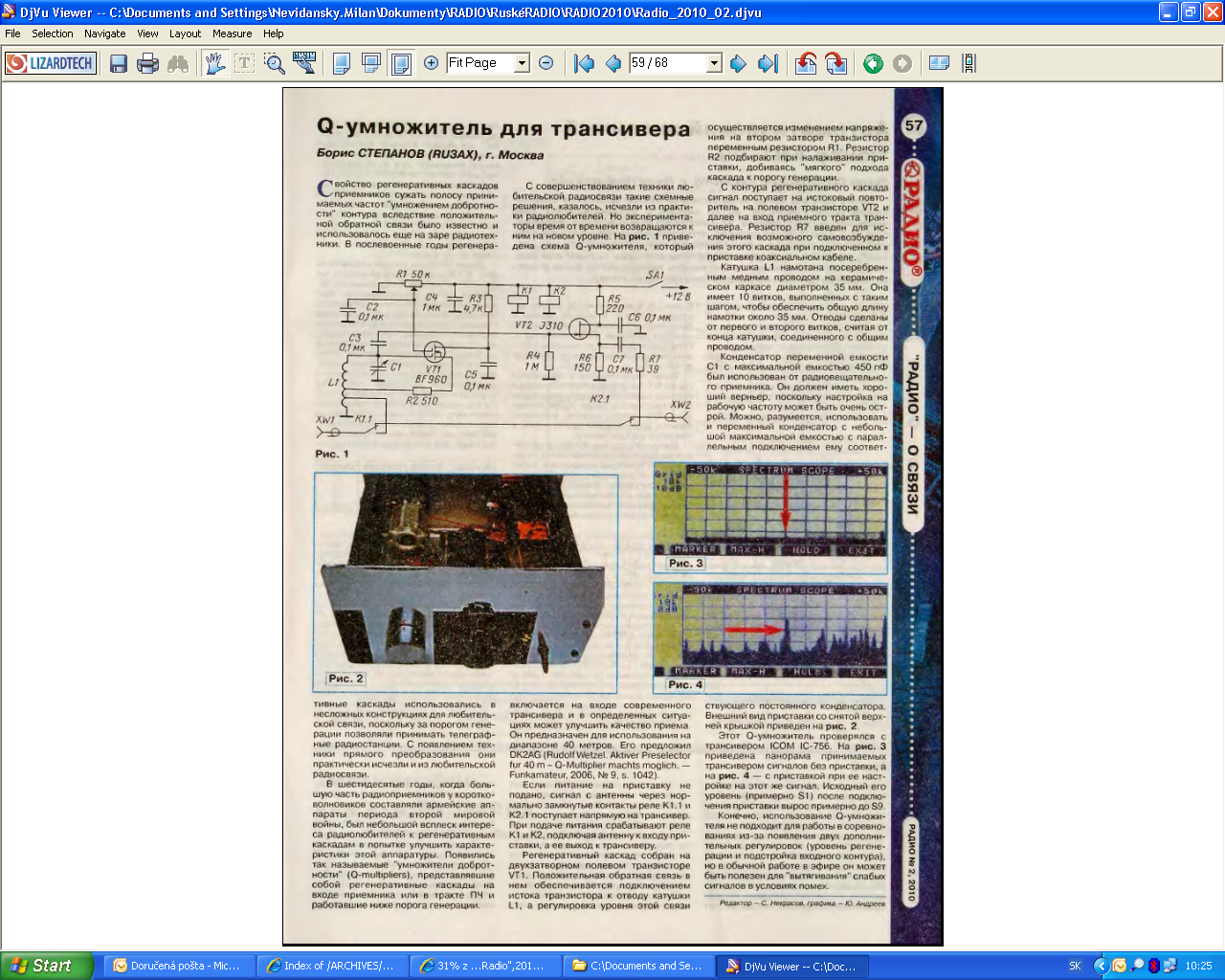Click the Windows Start button
Viewport: 1225px width, 980px height.
46,966
